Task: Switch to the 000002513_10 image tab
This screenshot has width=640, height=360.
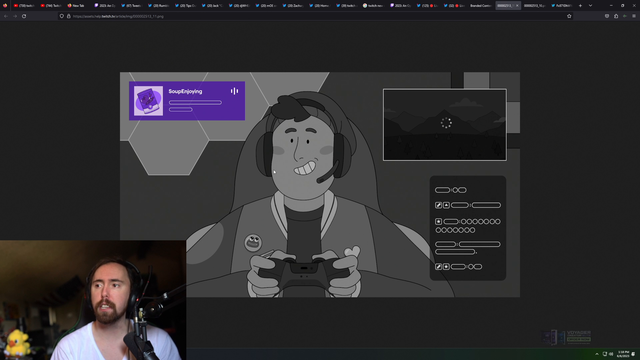Action: pyautogui.click(x=535, y=6)
